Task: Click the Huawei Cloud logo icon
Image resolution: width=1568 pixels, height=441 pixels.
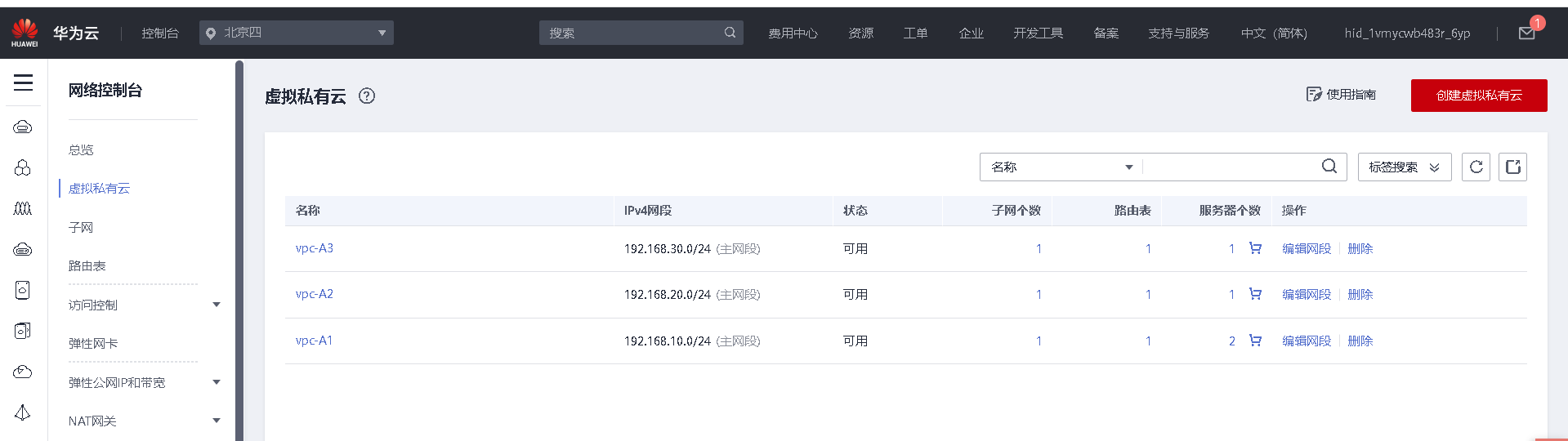Action: [25, 32]
